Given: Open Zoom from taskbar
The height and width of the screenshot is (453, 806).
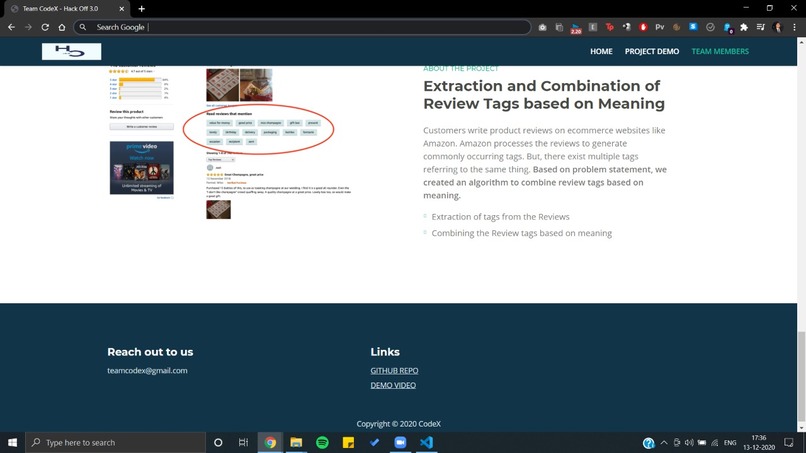Looking at the screenshot, I should pos(400,442).
